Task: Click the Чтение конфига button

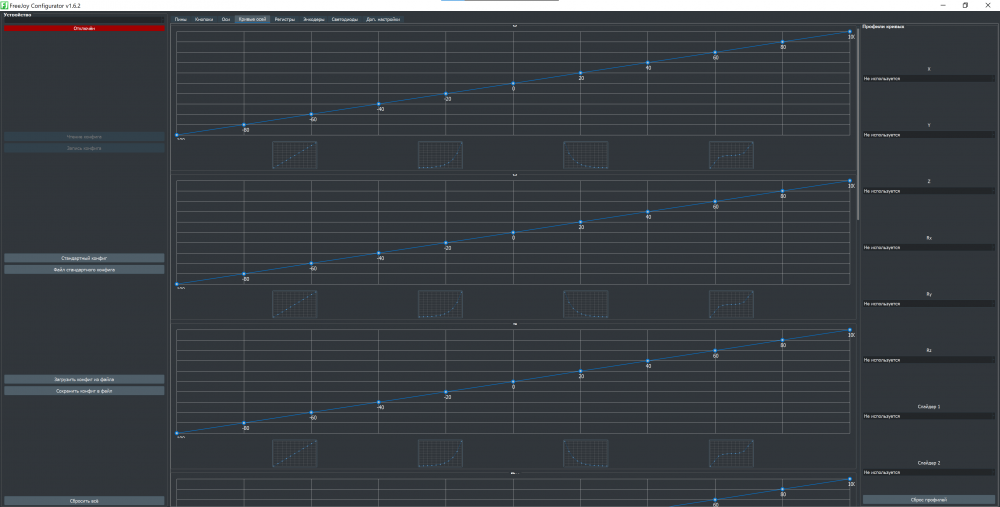Action: coord(84,136)
